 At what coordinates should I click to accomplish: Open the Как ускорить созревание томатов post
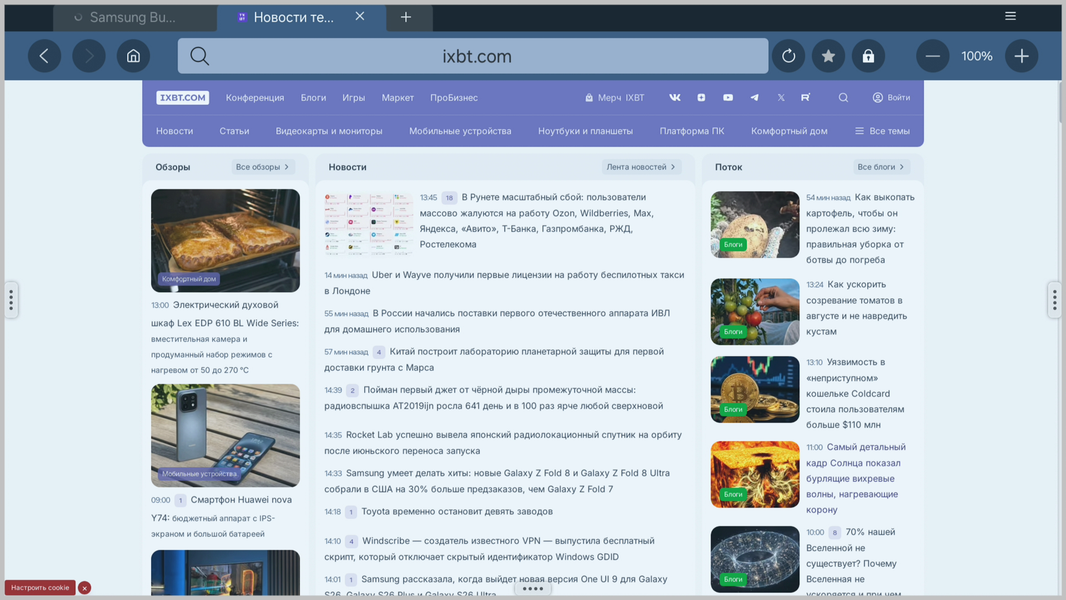tap(857, 308)
